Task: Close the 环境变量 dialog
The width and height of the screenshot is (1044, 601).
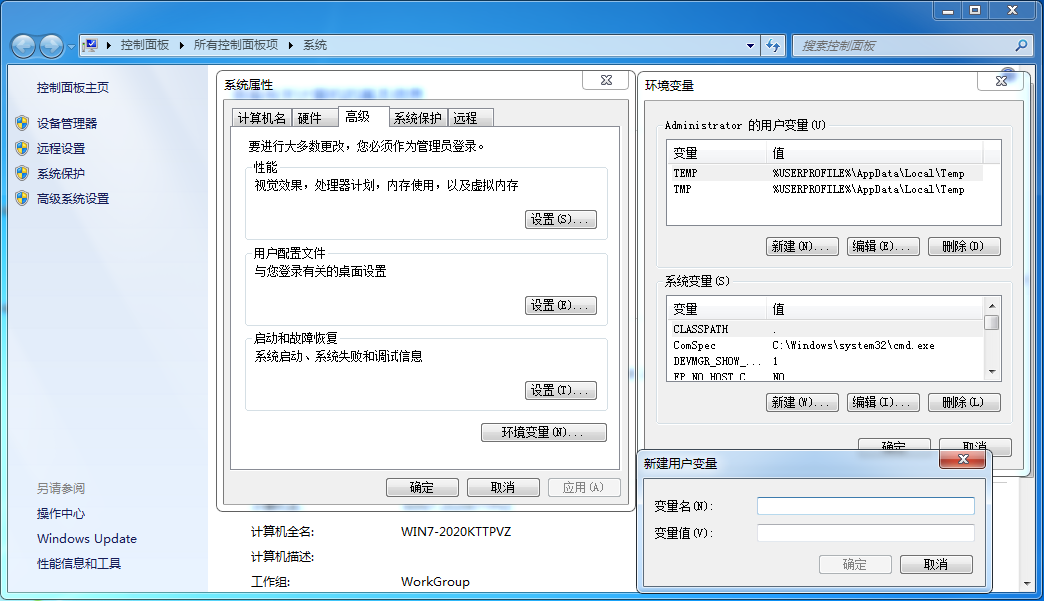Action: coord(1001,81)
